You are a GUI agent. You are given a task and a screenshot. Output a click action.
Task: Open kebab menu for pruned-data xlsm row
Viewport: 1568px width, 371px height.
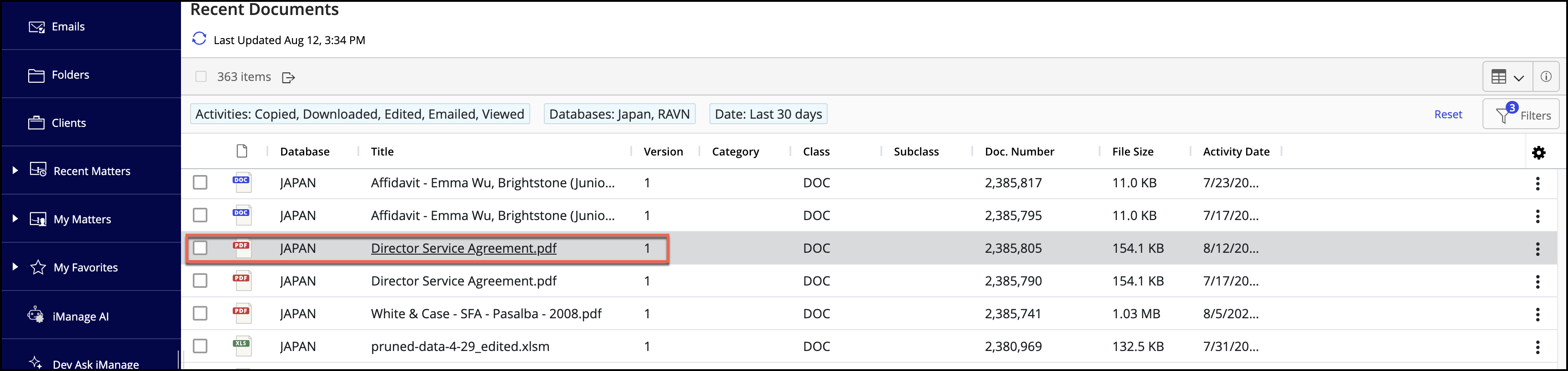(x=1537, y=347)
